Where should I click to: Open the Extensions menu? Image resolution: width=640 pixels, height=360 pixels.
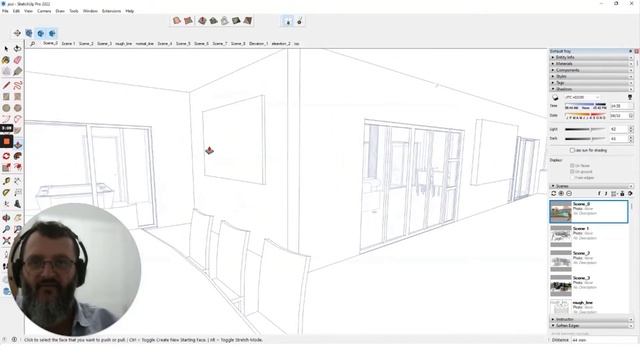[x=111, y=11]
